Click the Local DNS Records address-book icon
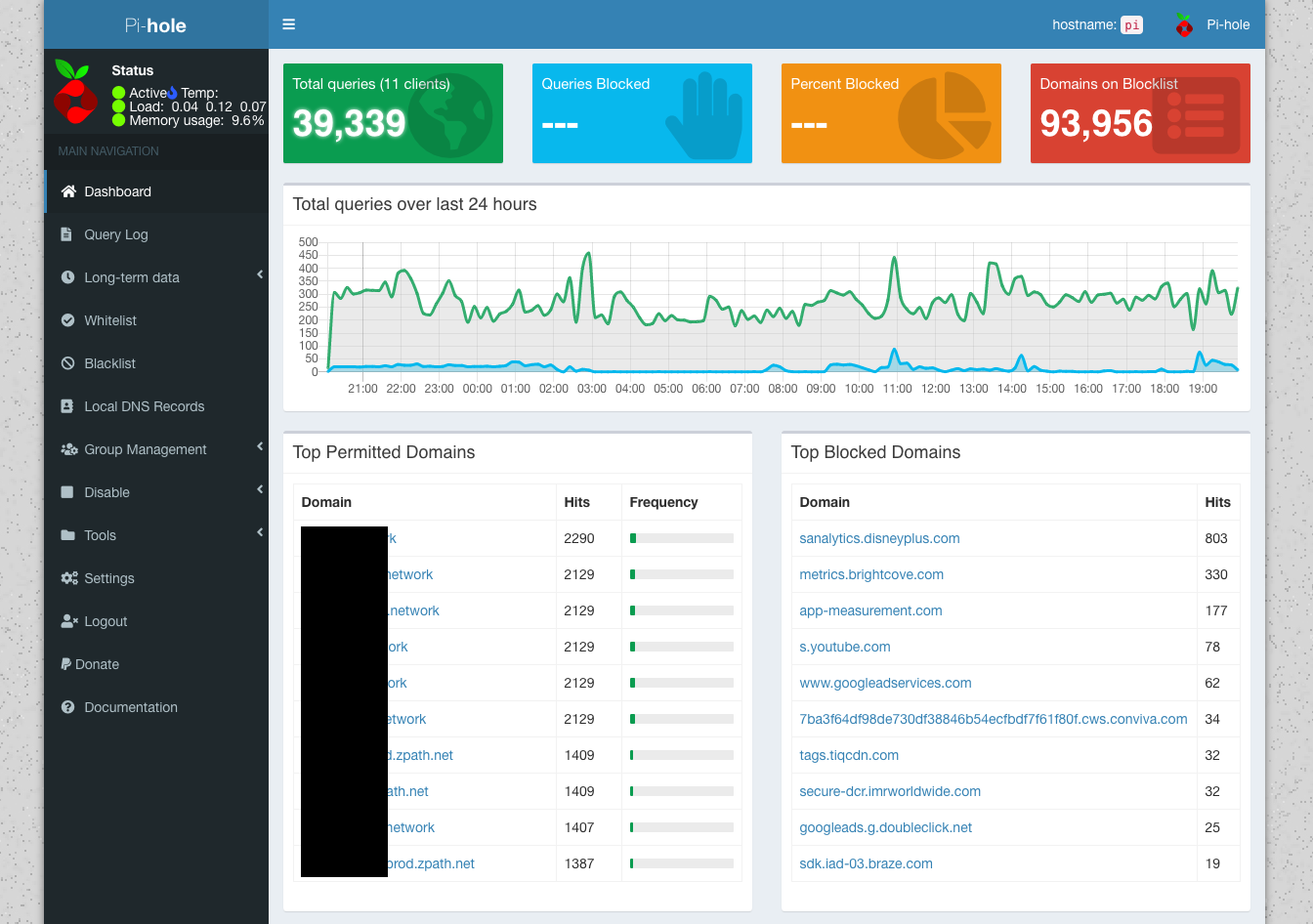This screenshot has width=1313, height=924. pos(67,406)
